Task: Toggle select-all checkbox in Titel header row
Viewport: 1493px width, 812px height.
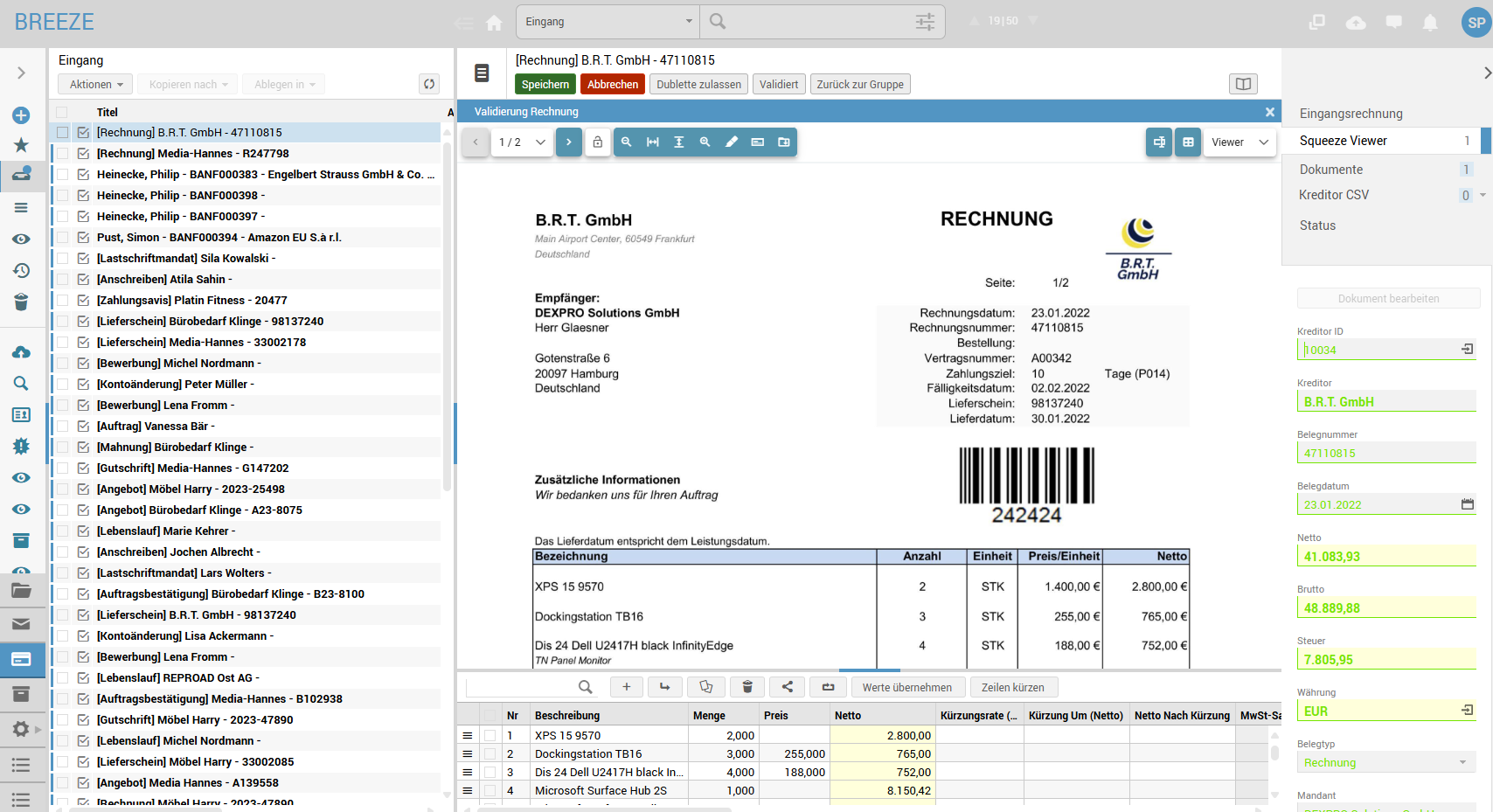Action: pyautogui.click(x=62, y=112)
